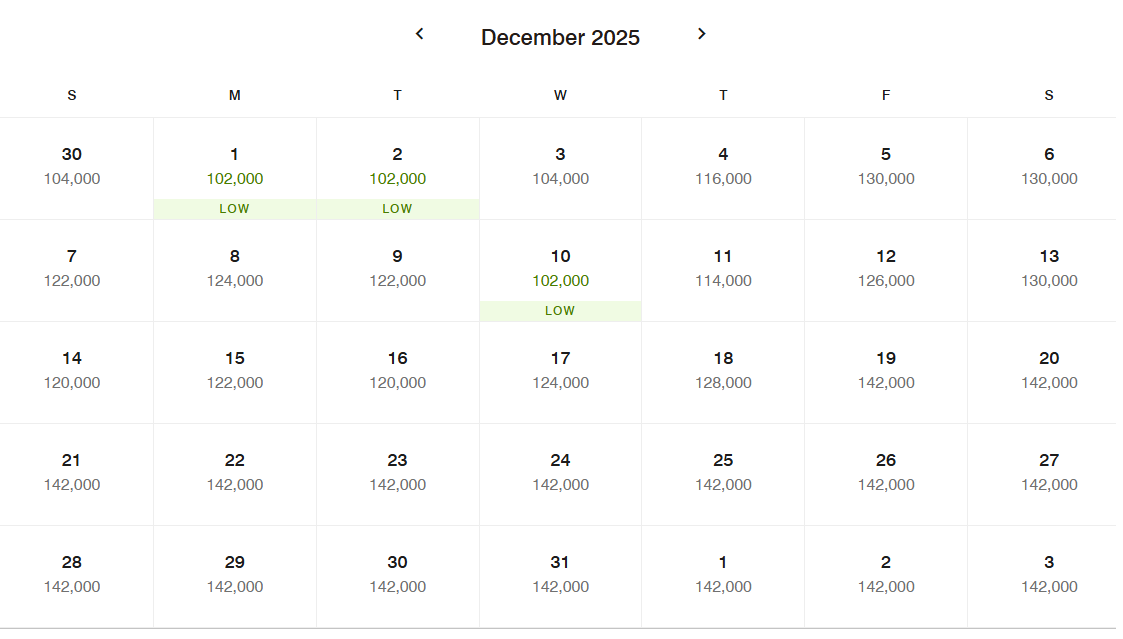Viewport: 1123px width, 639px height.
Task: Go to previous month using left chevron
Action: [420, 34]
